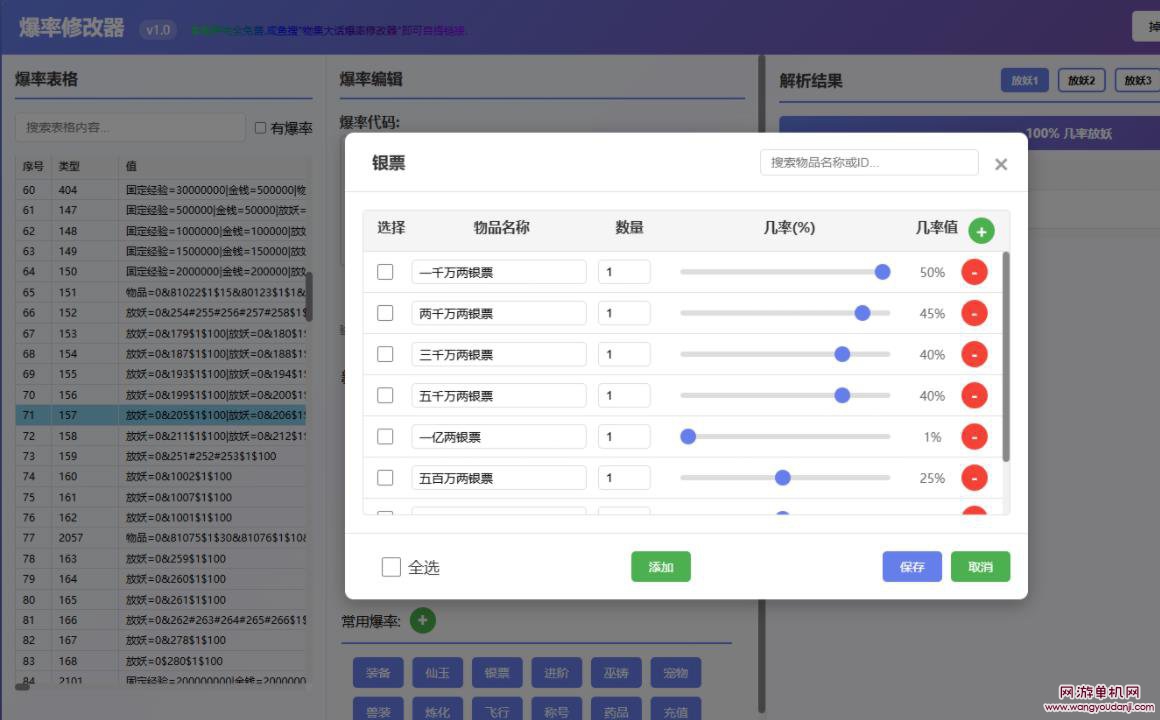
Task: Remove the 一亿两银票 item
Action: (x=974, y=437)
